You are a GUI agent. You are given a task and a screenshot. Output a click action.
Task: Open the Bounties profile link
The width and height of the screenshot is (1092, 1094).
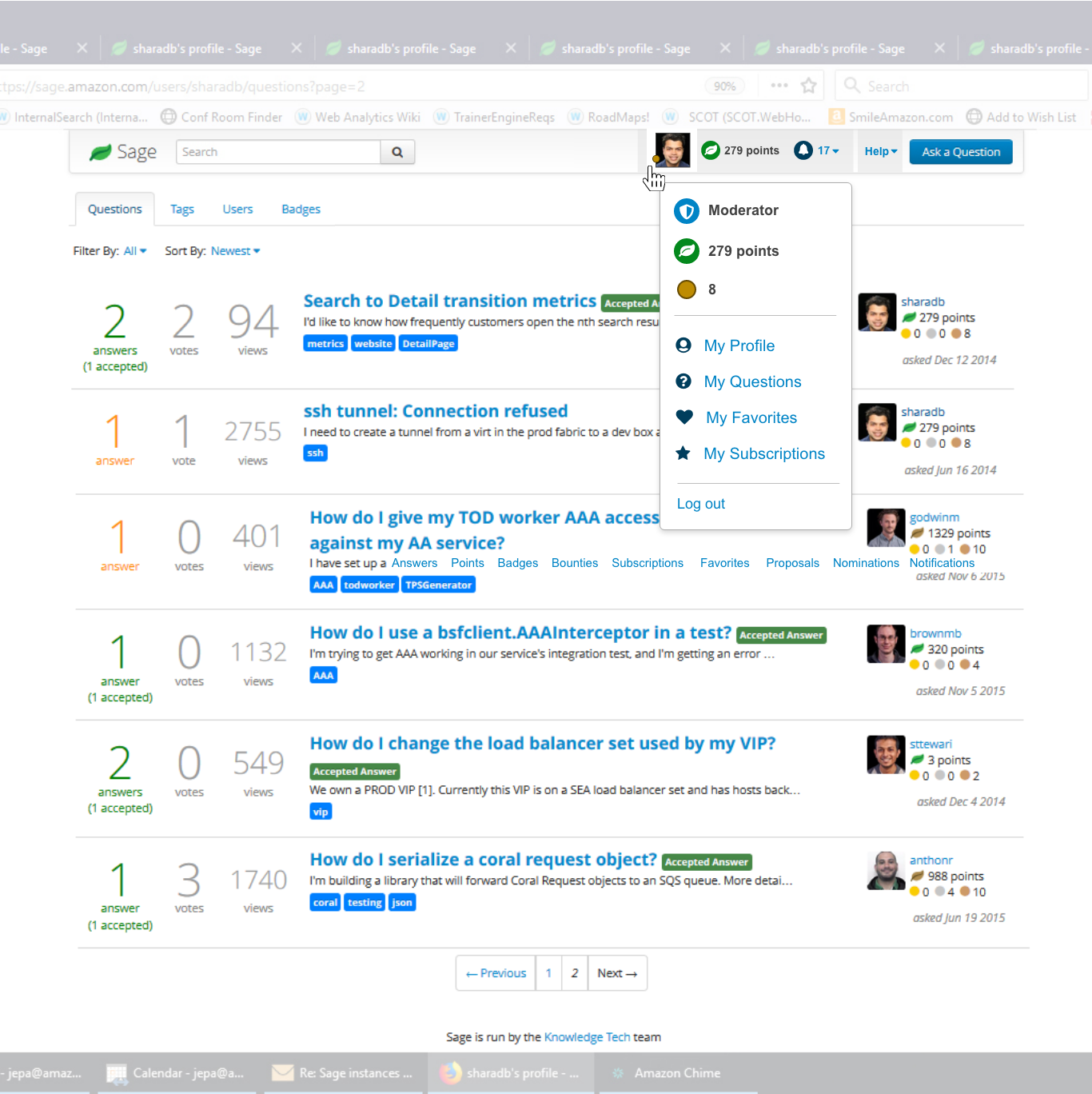[x=575, y=563]
